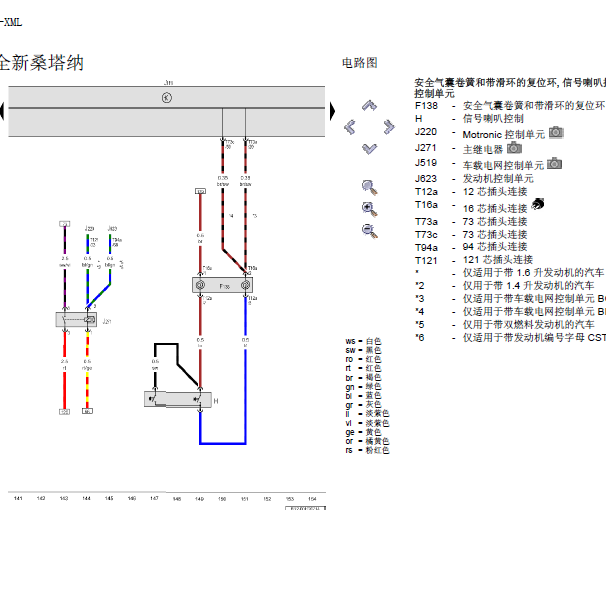Click the J623 label above the bl/gn wire
The height and width of the screenshot is (601, 606).
(x=112, y=228)
